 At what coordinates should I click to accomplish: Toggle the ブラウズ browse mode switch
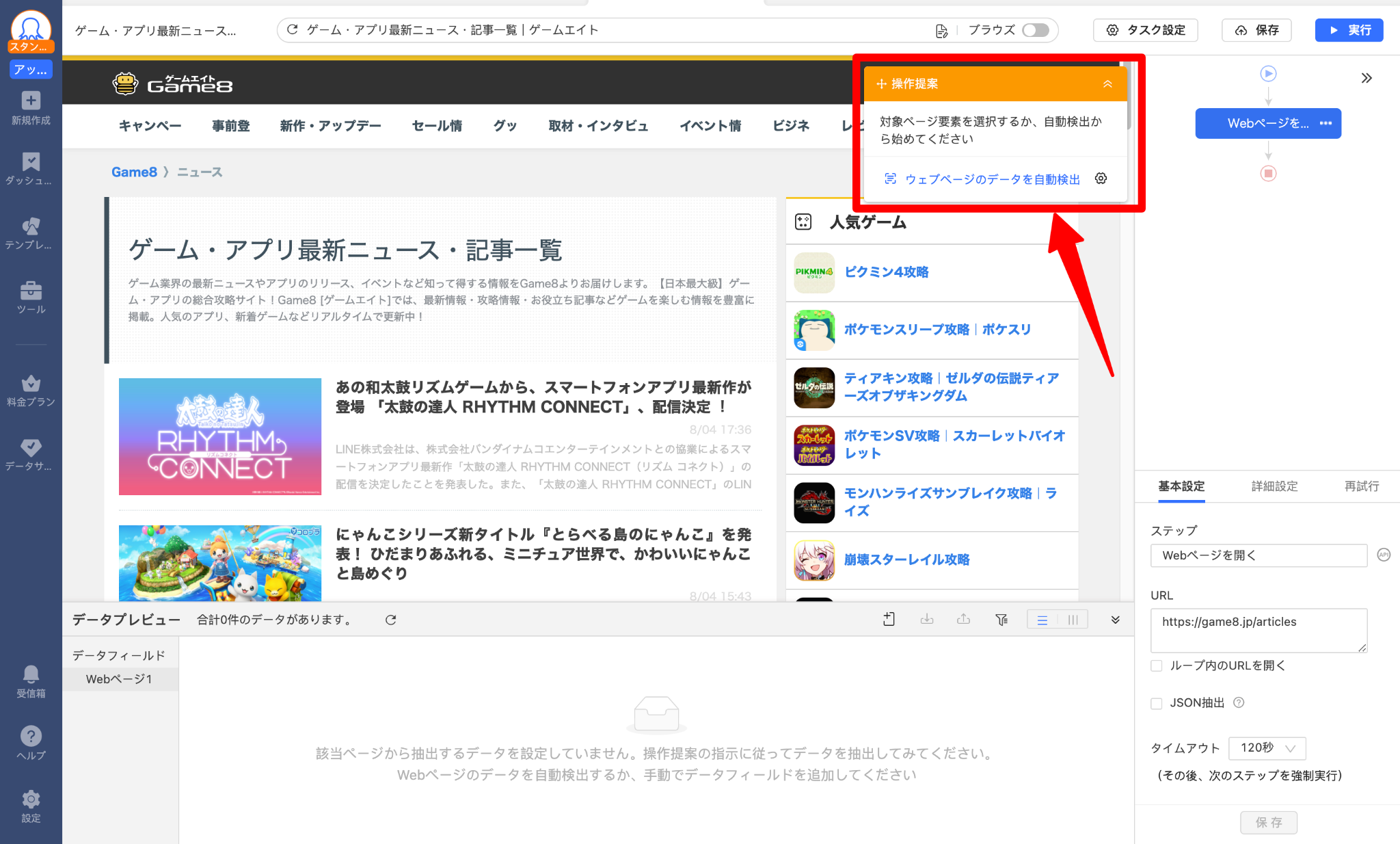tap(1035, 30)
